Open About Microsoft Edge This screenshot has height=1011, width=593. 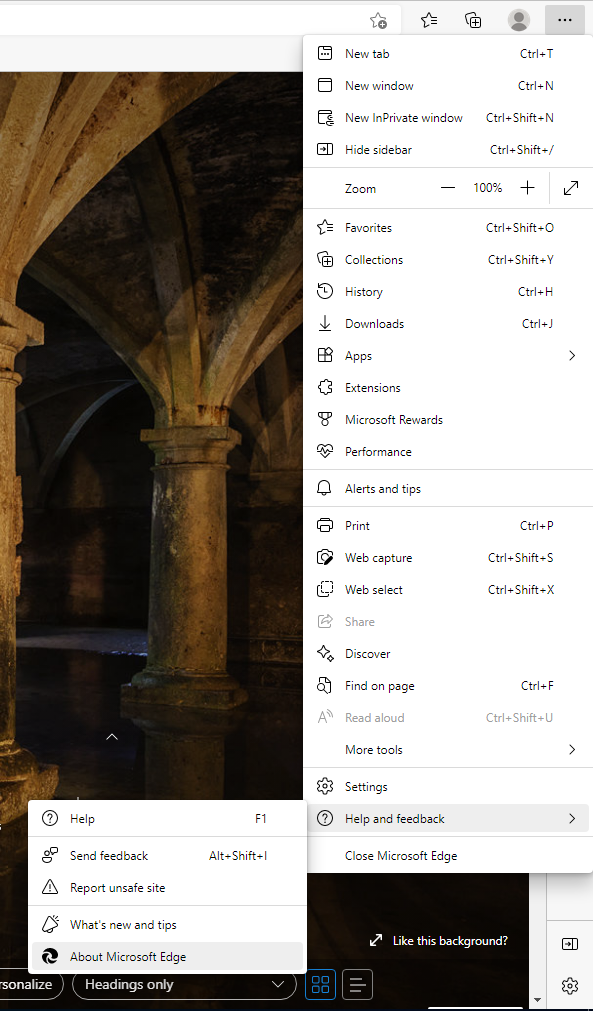(x=167, y=957)
